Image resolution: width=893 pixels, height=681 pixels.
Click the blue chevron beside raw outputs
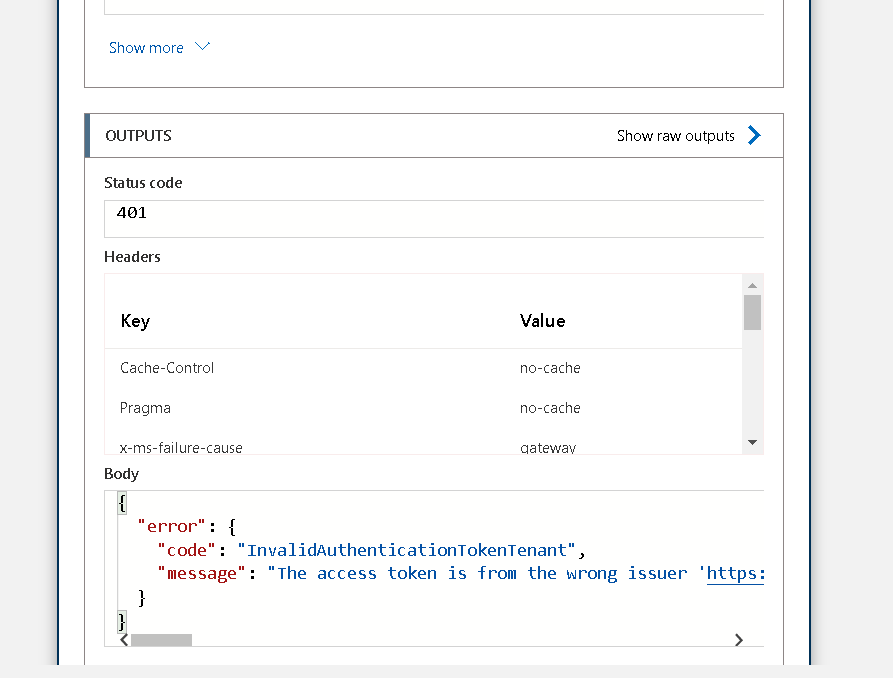click(754, 136)
